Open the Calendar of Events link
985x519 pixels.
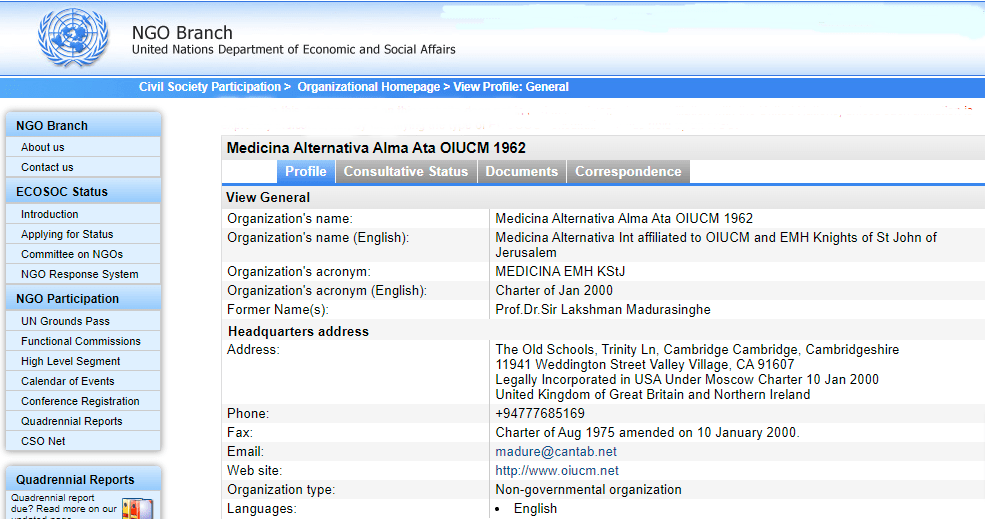coord(68,381)
